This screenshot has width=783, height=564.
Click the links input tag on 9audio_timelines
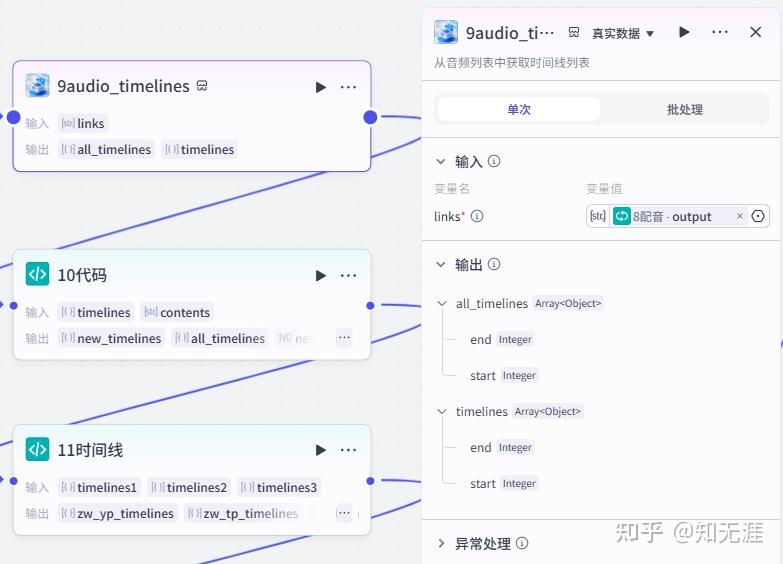(x=83, y=123)
